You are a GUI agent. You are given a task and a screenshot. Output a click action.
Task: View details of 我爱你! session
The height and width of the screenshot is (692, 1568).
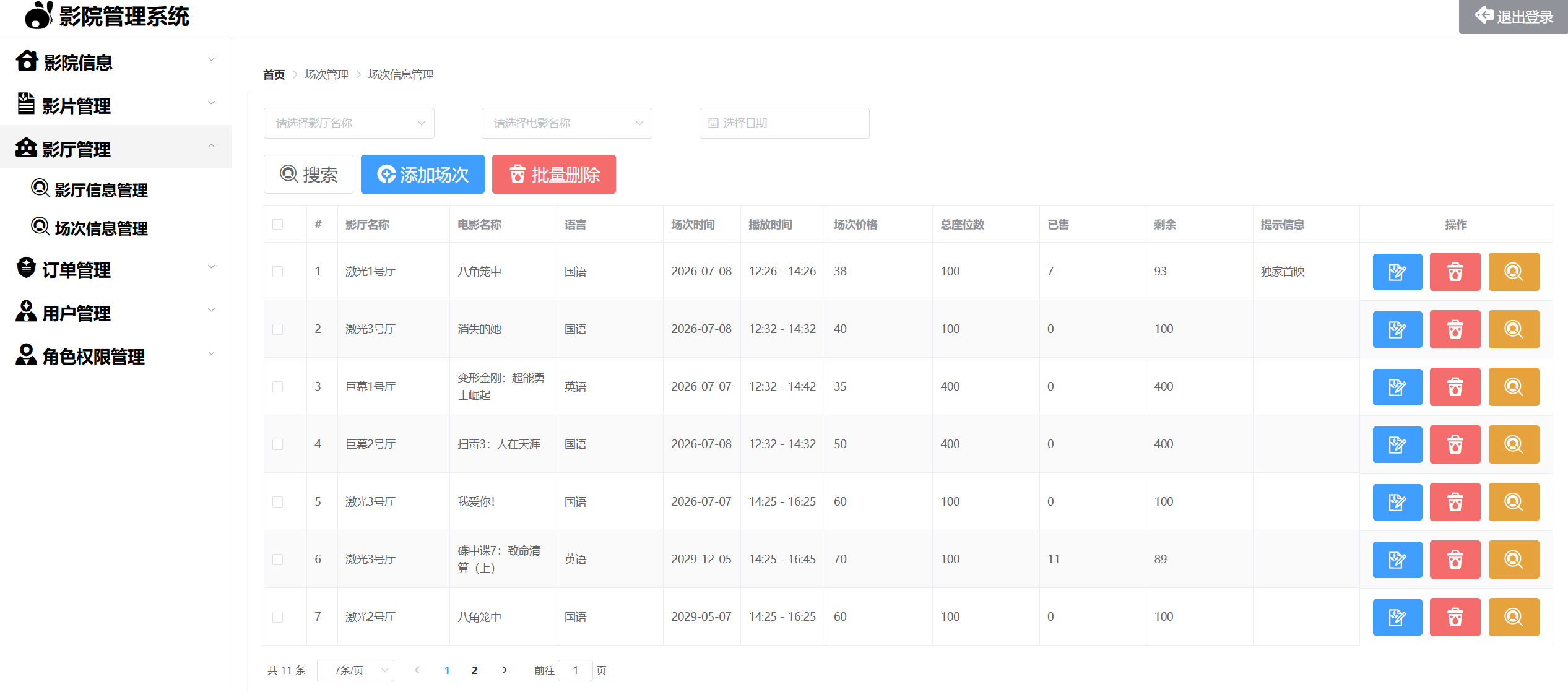1514,502
